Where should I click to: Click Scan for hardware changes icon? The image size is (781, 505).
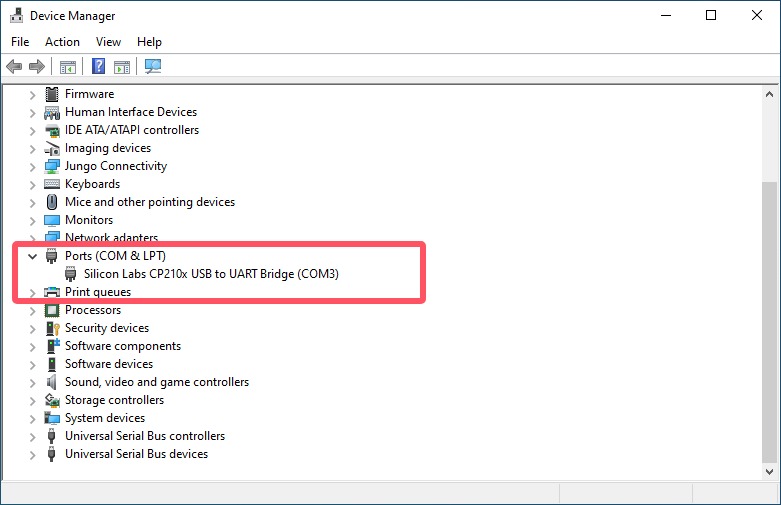point(153,67)
